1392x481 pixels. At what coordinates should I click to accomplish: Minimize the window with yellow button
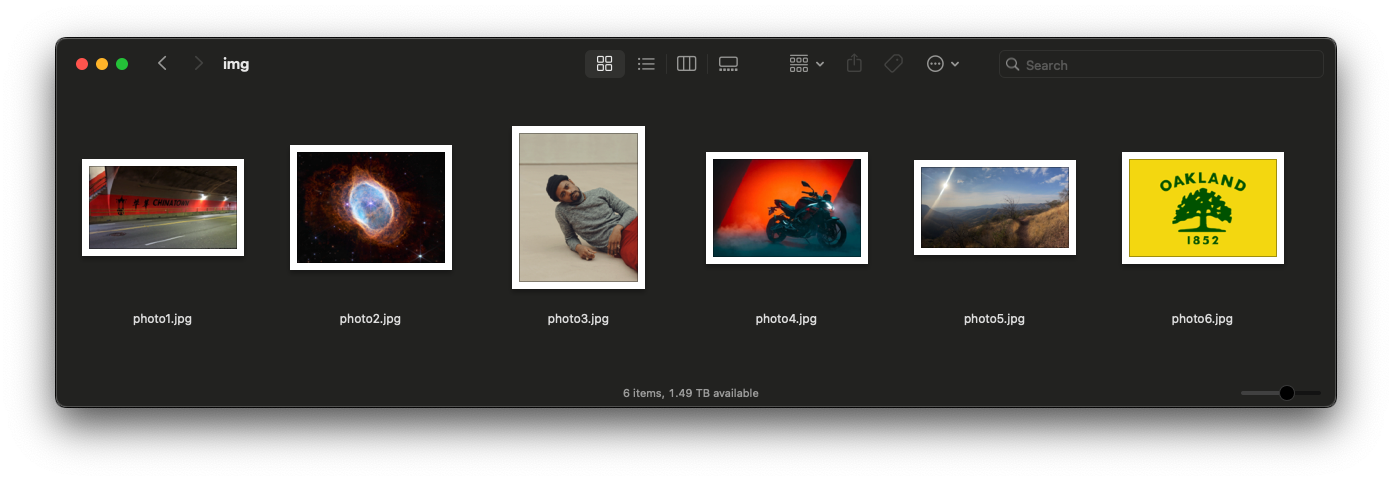click(102, 64)
